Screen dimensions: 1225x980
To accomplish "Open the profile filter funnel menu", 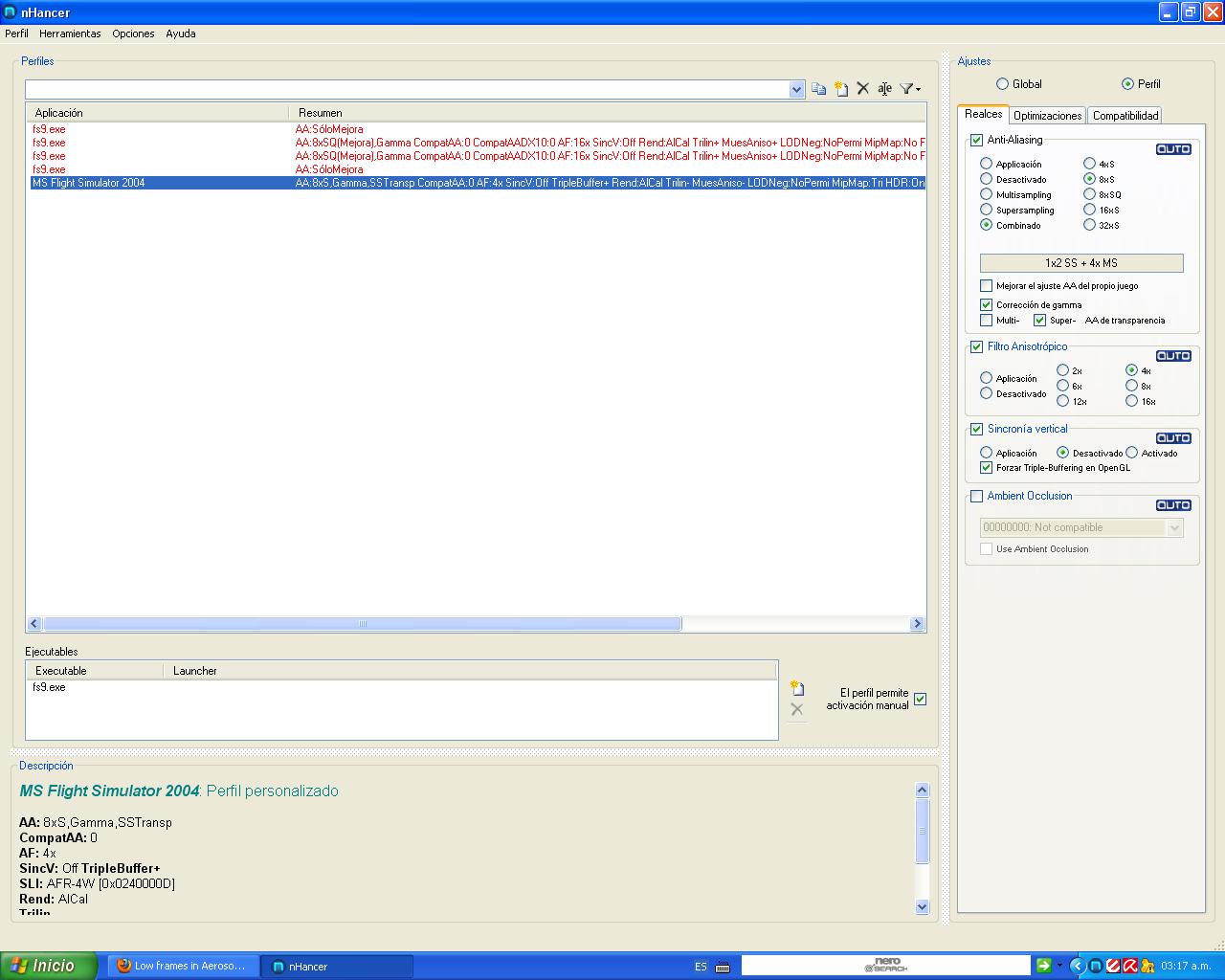I will click(x=910, y=89).
